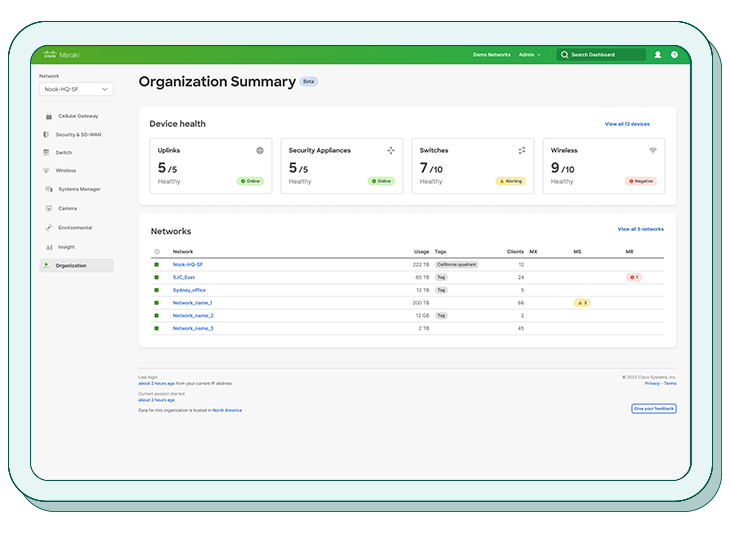
Task: Click the Security & SD-WAN shield icon
Action: 46,135
